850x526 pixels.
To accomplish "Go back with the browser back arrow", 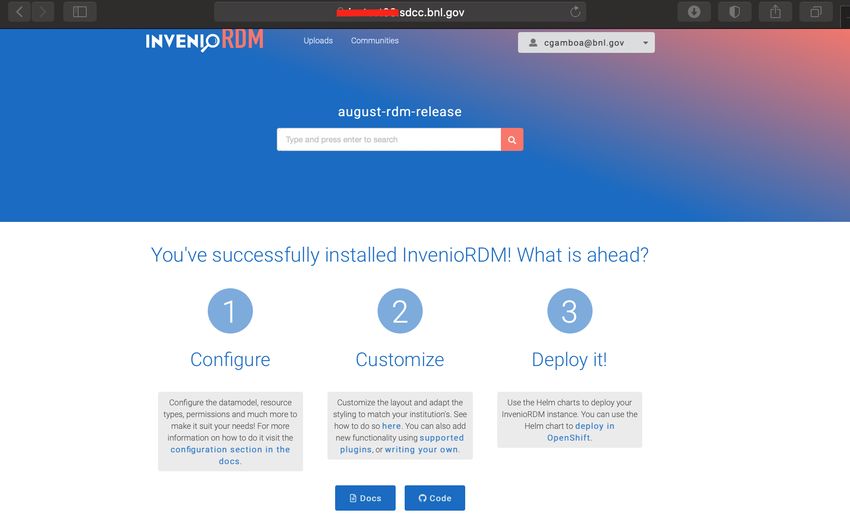I will pos(20,11).
